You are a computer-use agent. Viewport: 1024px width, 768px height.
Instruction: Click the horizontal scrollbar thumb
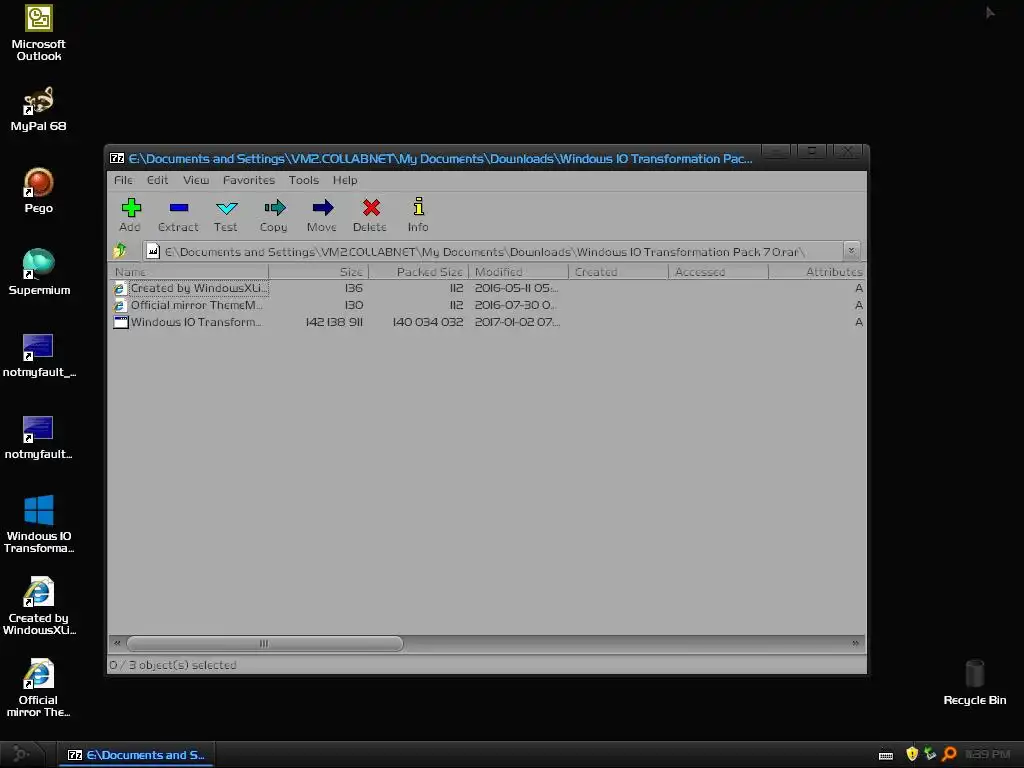click(x=264, y=643)
